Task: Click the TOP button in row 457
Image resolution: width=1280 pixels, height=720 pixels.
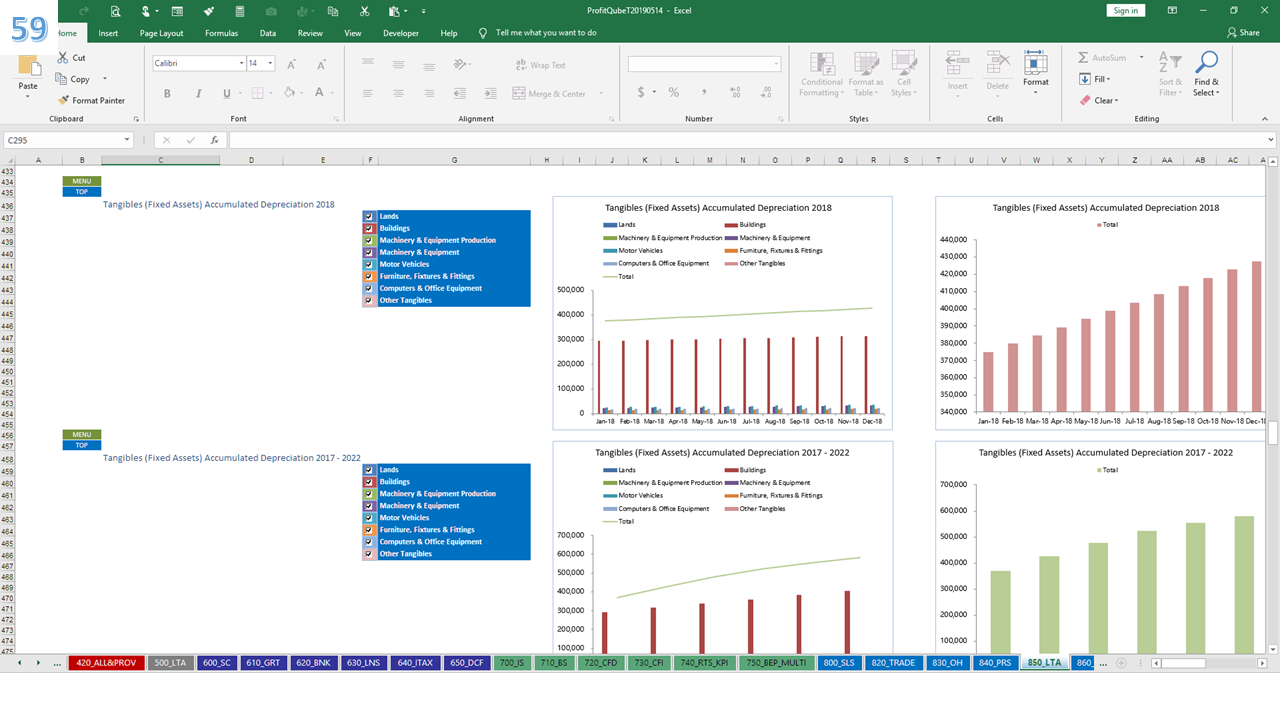Action: pos(82,445)
